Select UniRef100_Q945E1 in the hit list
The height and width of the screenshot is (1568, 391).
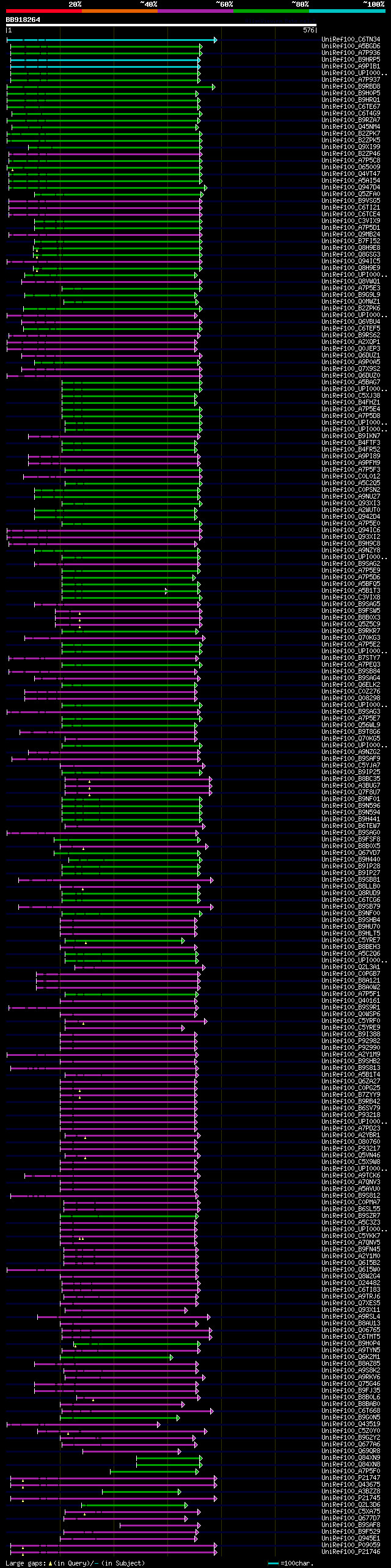click(x=351, y=1539)
